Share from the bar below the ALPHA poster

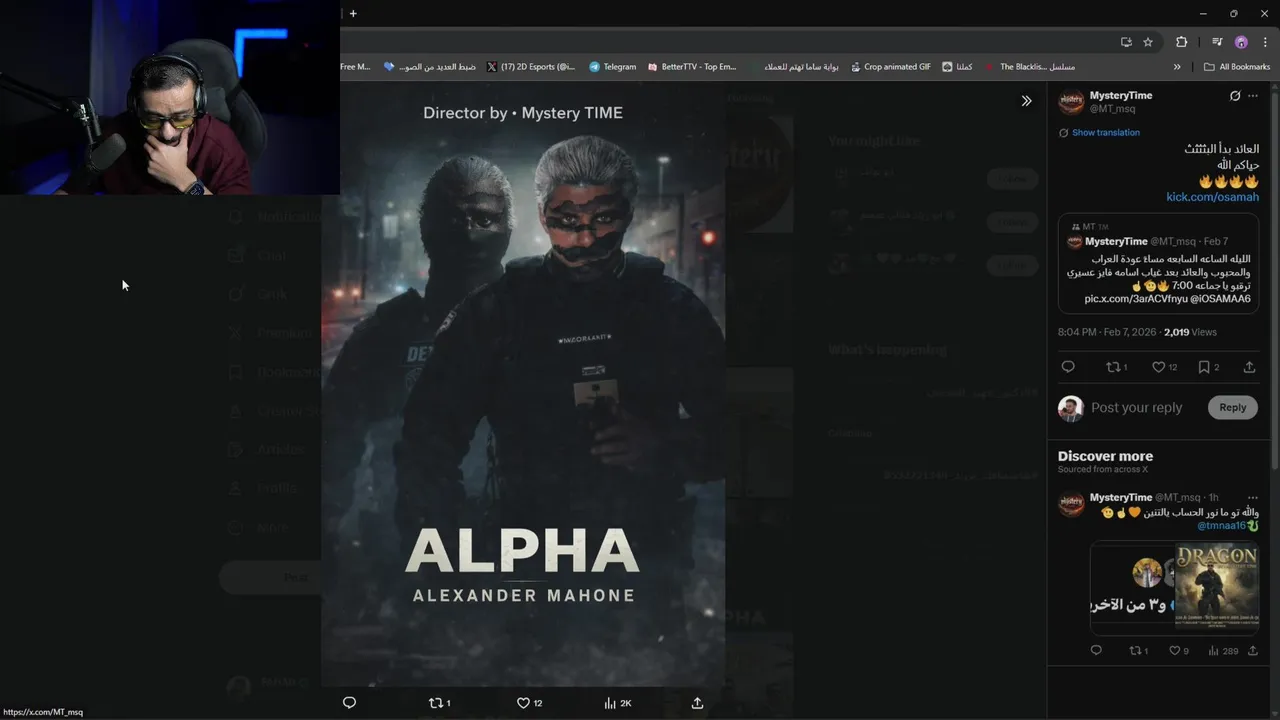click(697, 703)
